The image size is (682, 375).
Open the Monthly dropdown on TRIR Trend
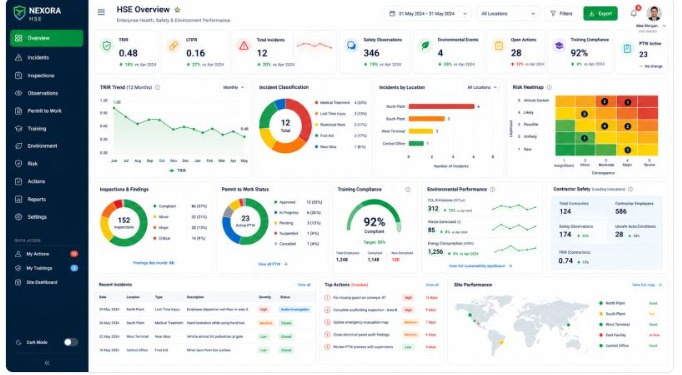(x=234, y=87)
